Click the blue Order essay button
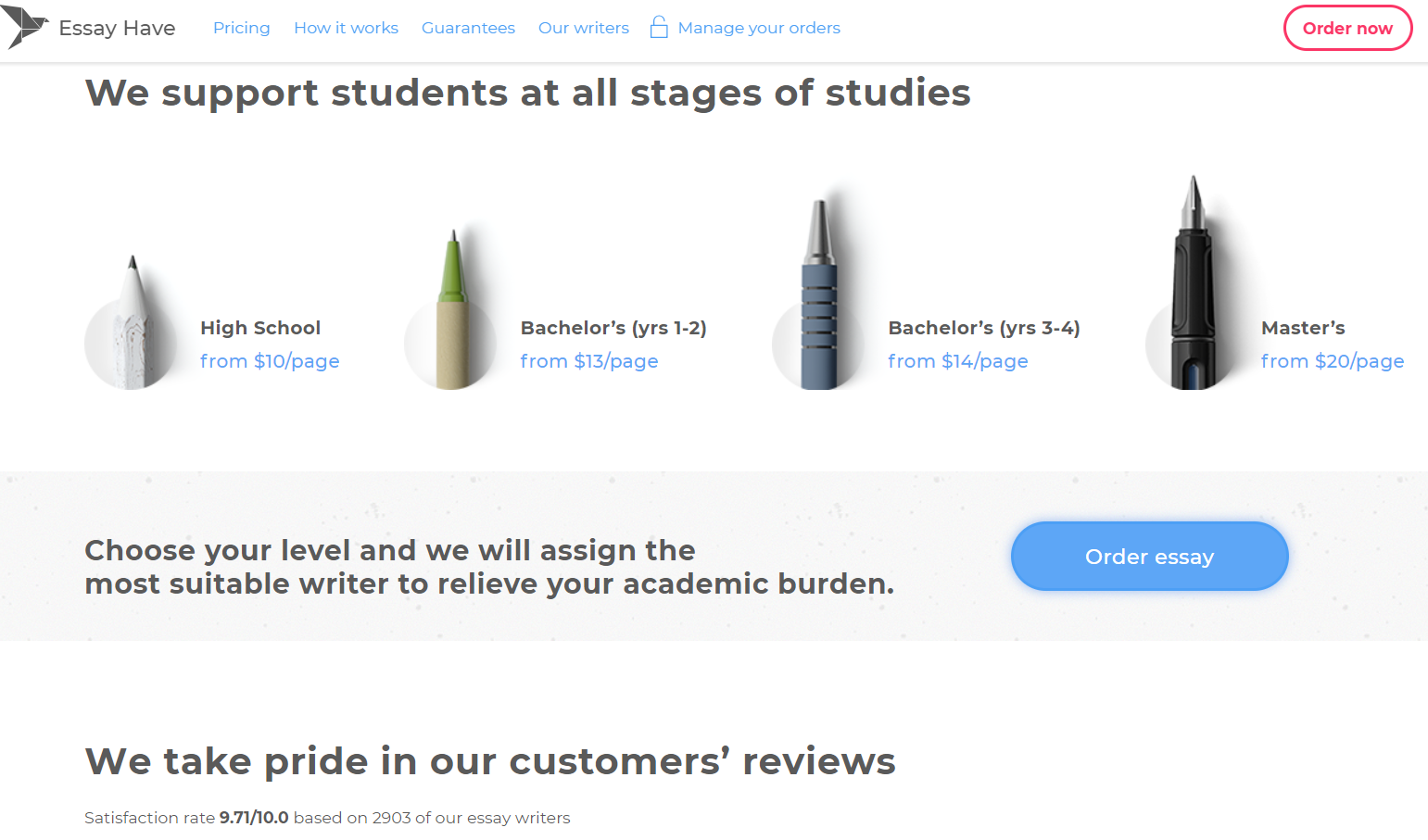Image resolution: width=1428 pixels, height=840 pixels. 1149,556
